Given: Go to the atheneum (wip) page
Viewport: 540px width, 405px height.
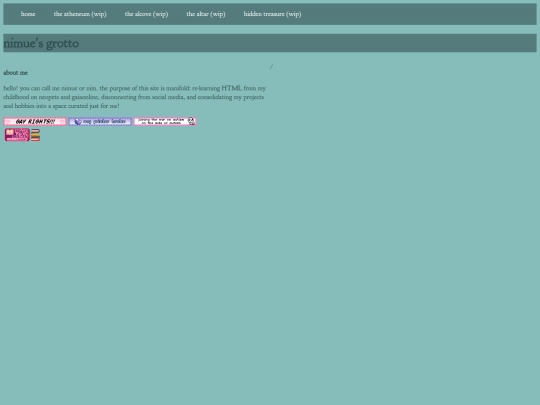Looking at the screenshot, I should point(80,14).
